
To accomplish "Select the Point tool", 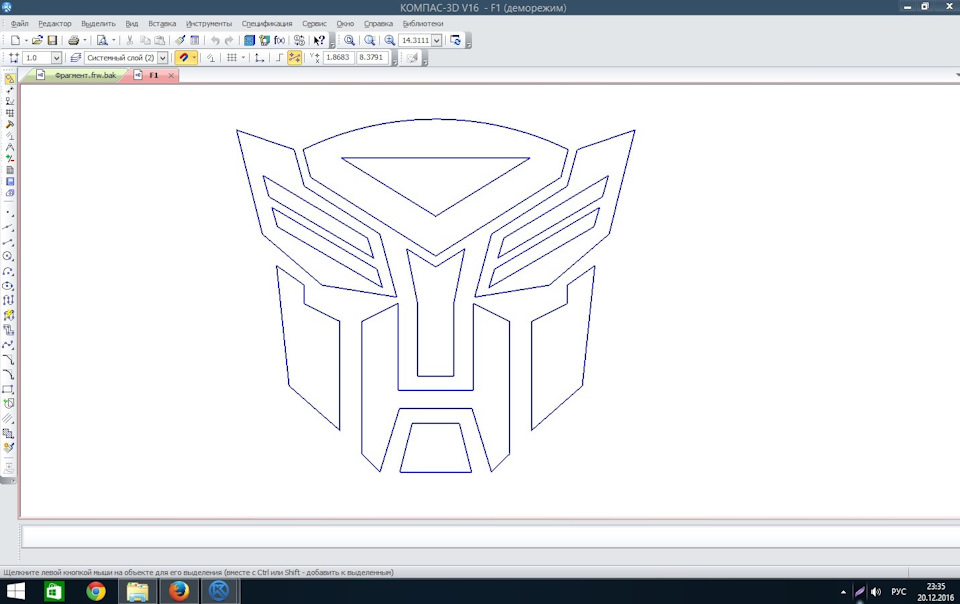I will (8, 213).
